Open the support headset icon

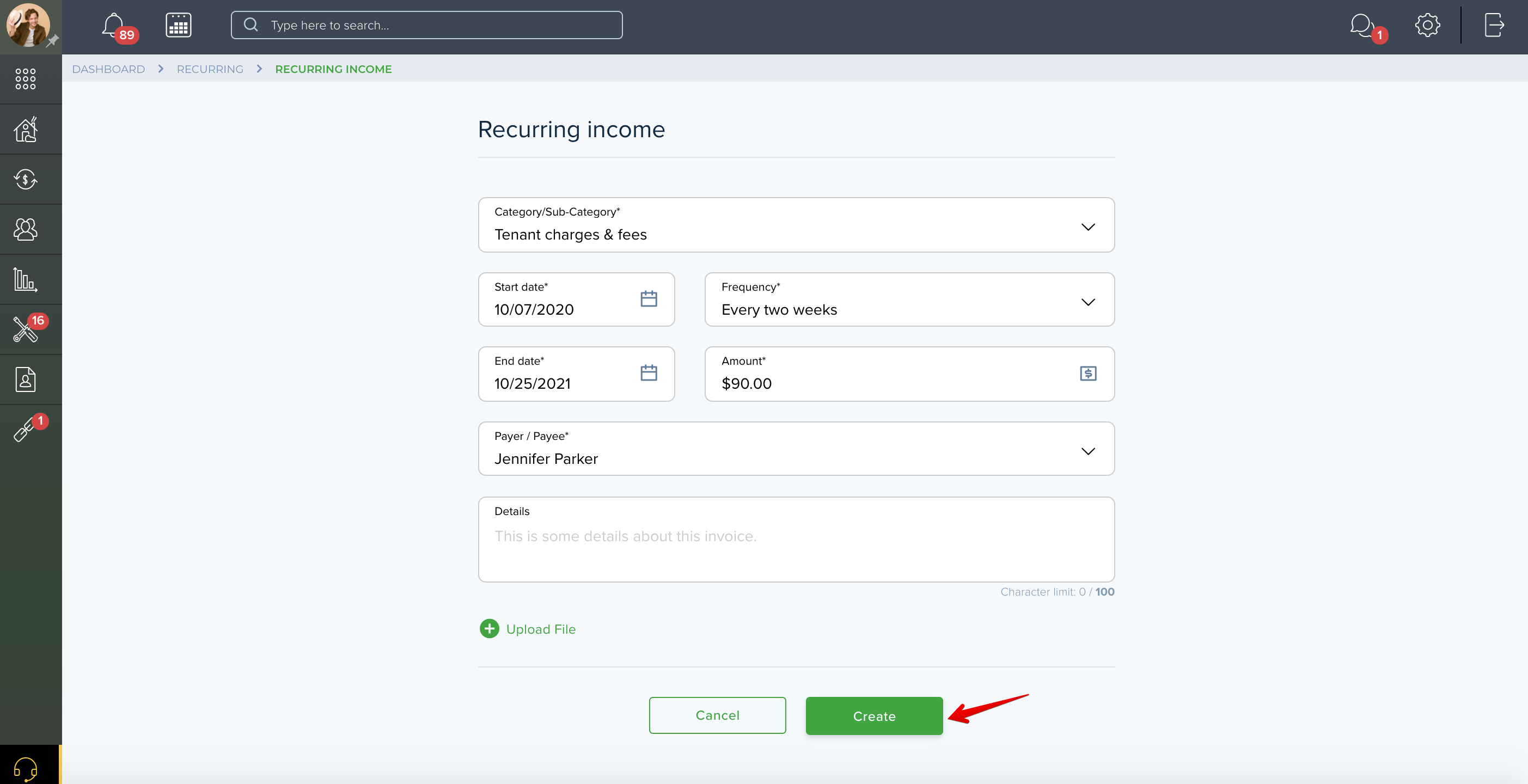click(26, 769)
